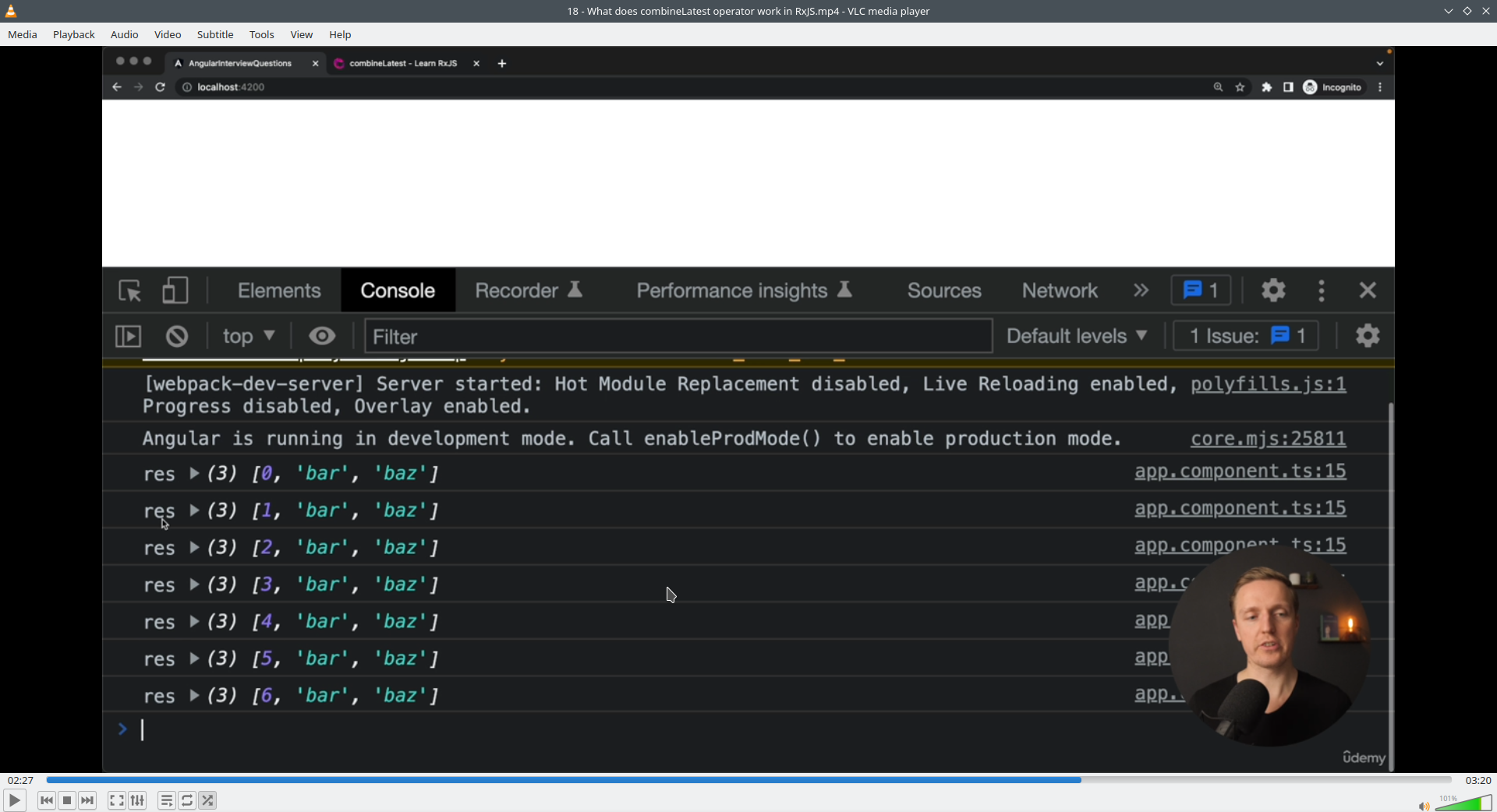Stop playback with the stop button
The height and width of the screenshot is (812, 1497).
click(67, 800)
